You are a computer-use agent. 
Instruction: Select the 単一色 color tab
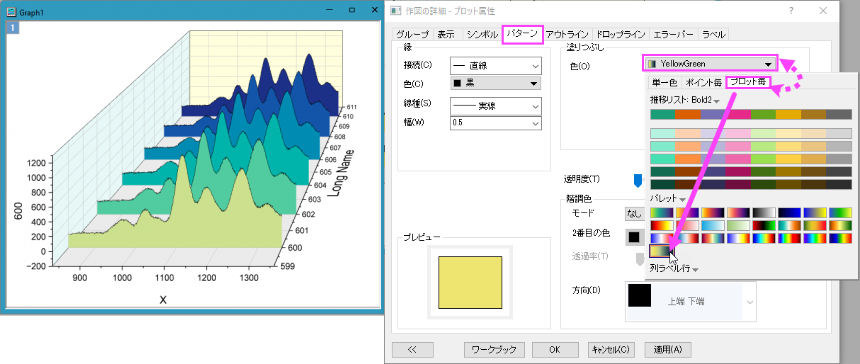pyautogui.click(x=664, y=83)
